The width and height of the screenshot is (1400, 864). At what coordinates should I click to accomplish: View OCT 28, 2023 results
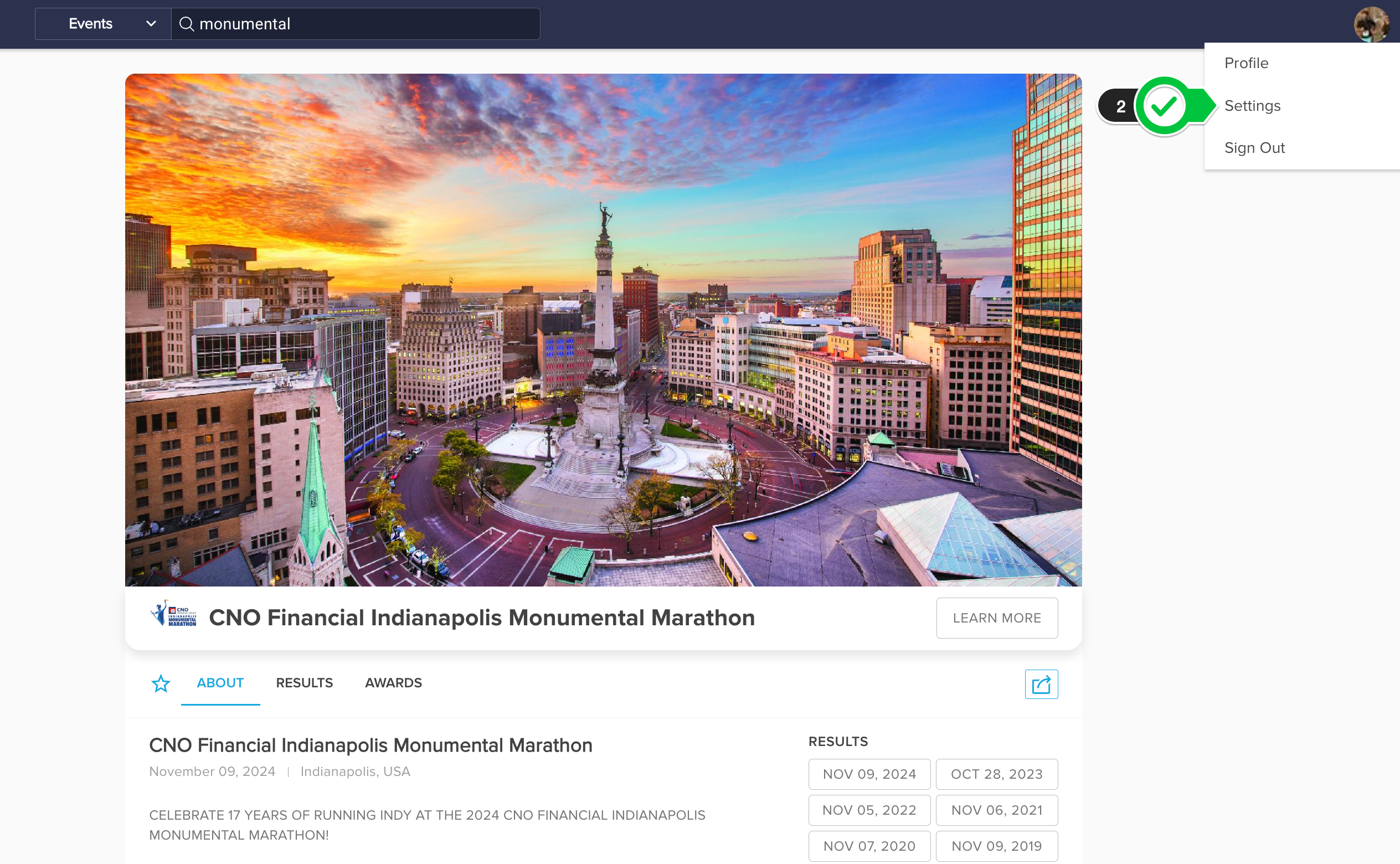(x=996, y=774)
